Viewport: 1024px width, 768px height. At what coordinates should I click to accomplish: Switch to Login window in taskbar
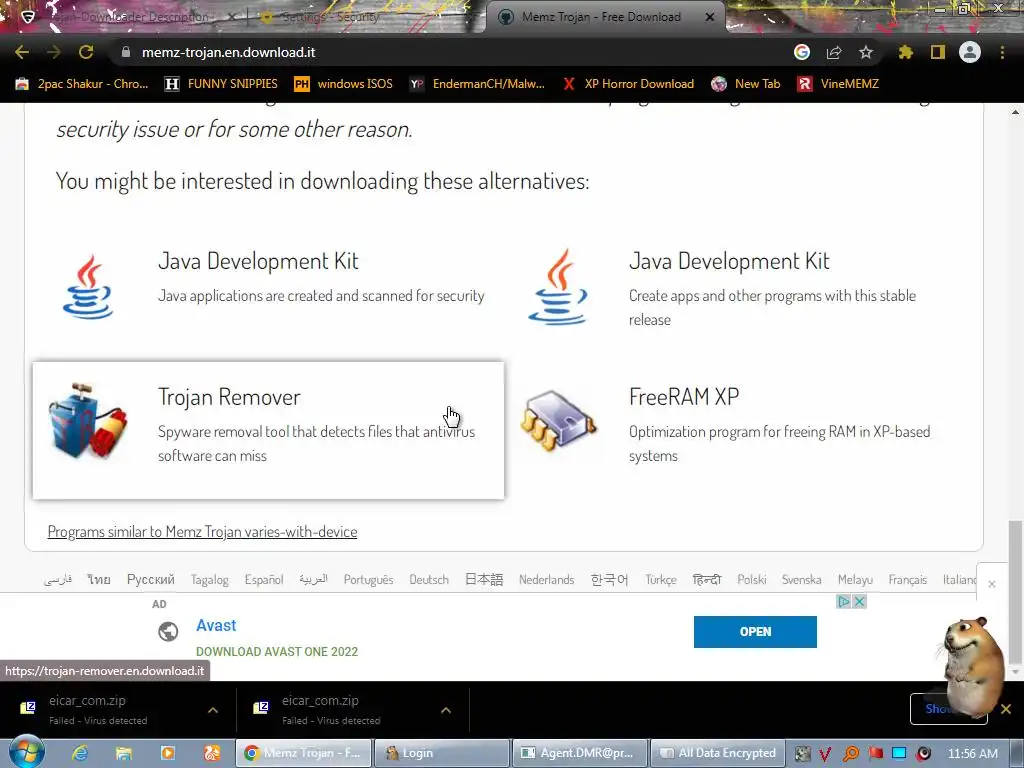(441, 753)
